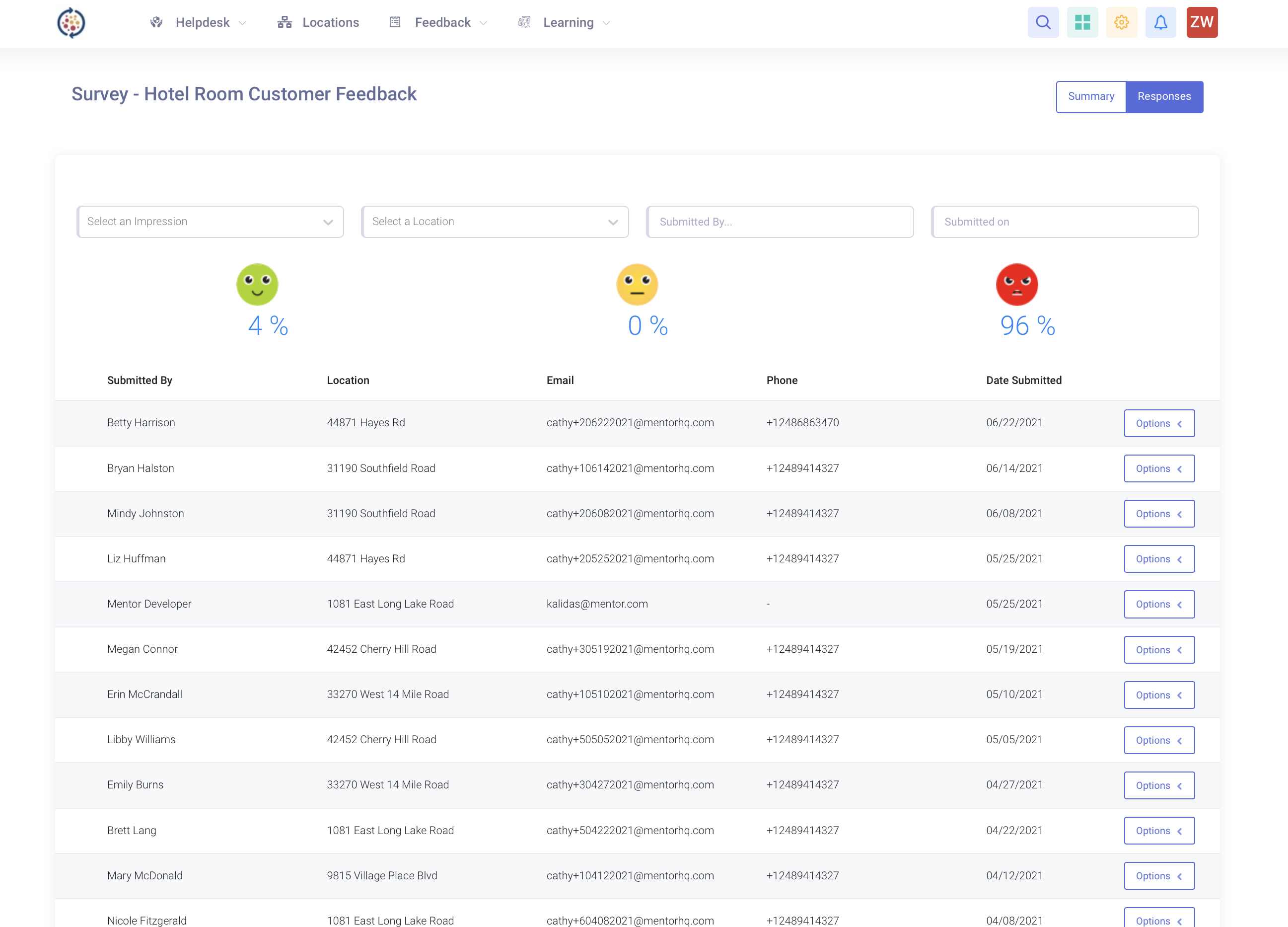Image resolution: width=1288 pixels, height=927 pixels.
Task: Click the red angry face impression
Action: 1017,284
